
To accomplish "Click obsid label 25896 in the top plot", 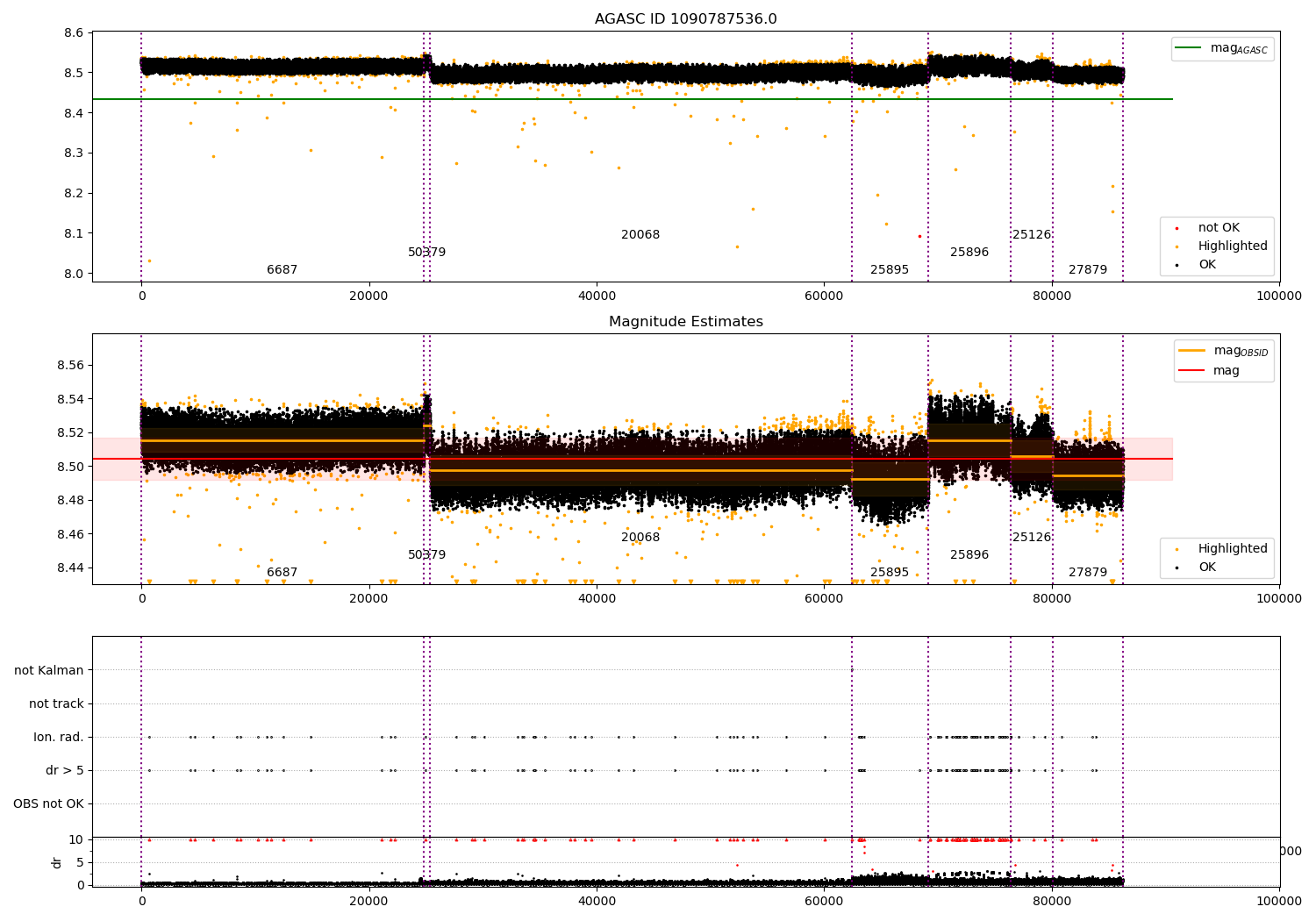I will 969,253.
